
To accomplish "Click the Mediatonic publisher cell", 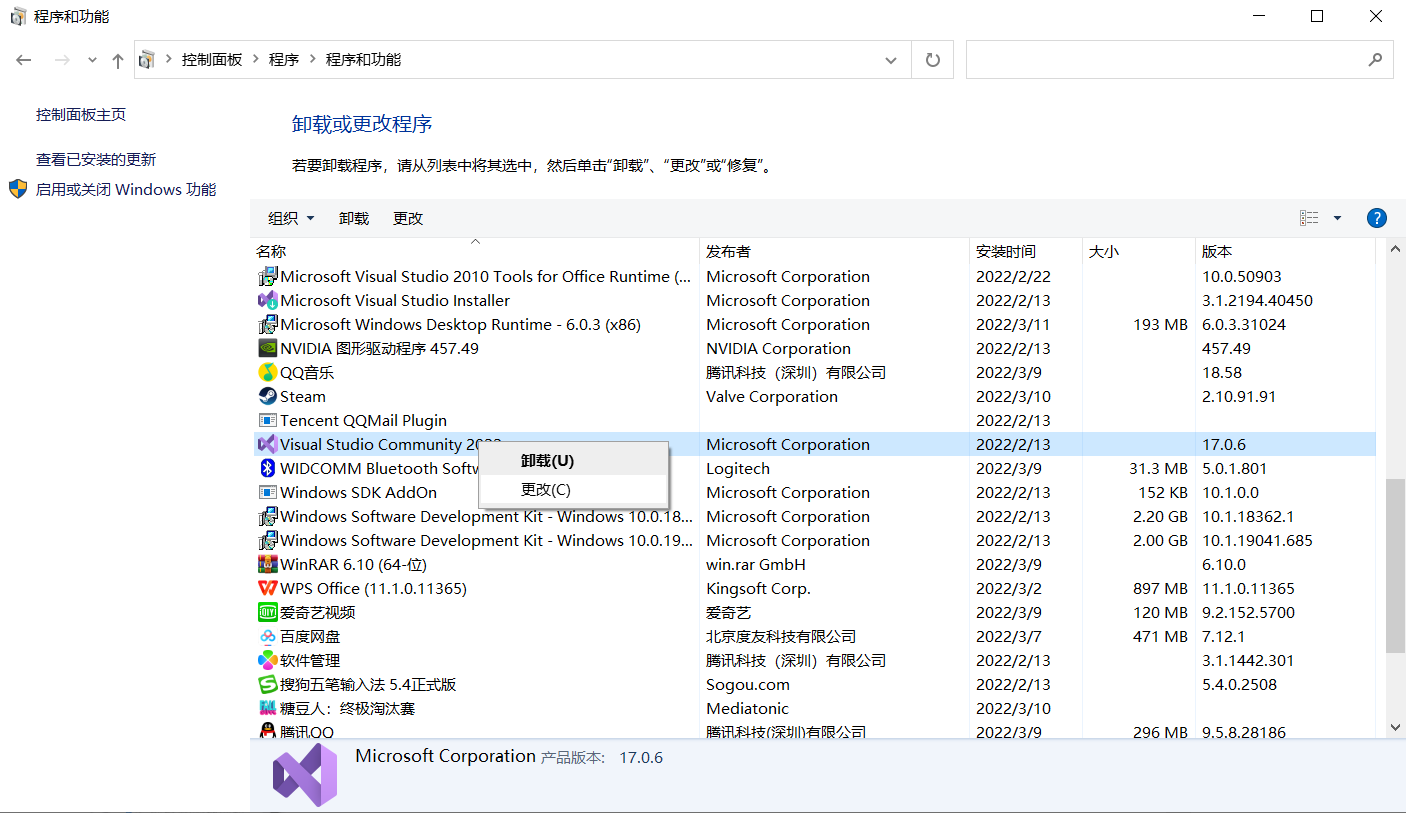I will (x=747, y=709).
